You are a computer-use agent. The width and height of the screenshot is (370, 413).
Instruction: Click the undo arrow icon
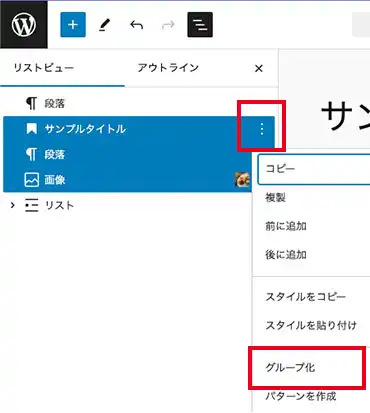(x=136, y=25)
